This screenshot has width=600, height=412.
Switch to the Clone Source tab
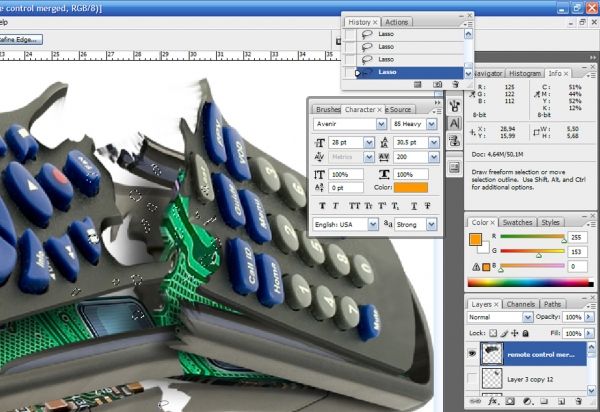pos(399,109)
